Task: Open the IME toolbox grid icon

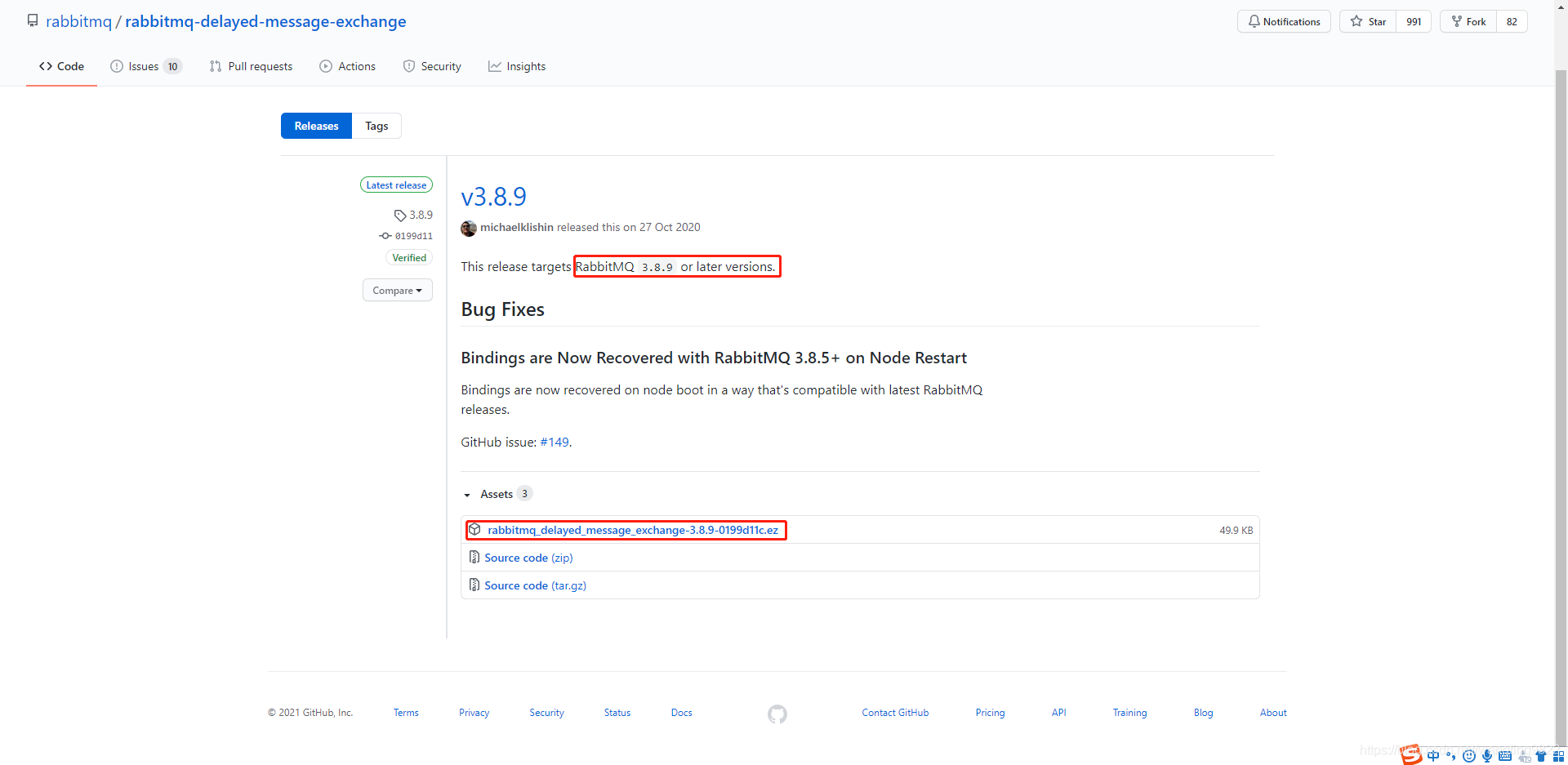Action: click(1559, 756)
